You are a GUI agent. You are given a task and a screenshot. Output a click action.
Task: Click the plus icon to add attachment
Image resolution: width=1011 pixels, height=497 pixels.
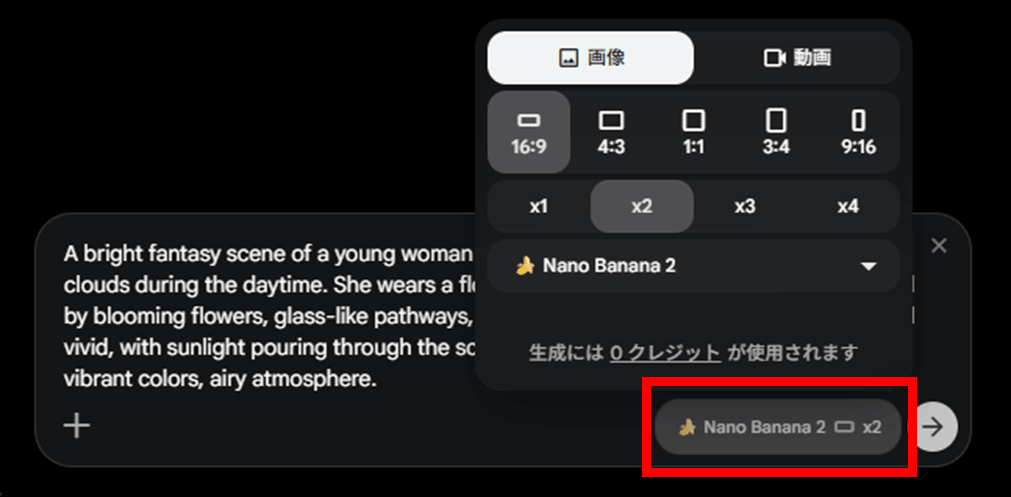point(77,426)
